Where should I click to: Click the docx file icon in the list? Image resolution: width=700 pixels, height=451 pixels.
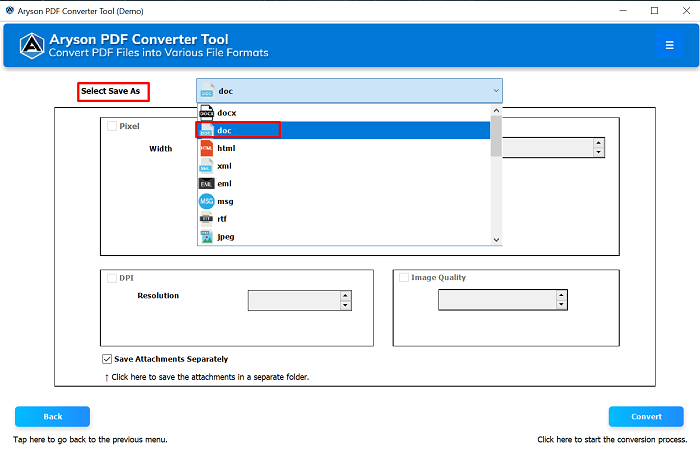pos(206,113)
